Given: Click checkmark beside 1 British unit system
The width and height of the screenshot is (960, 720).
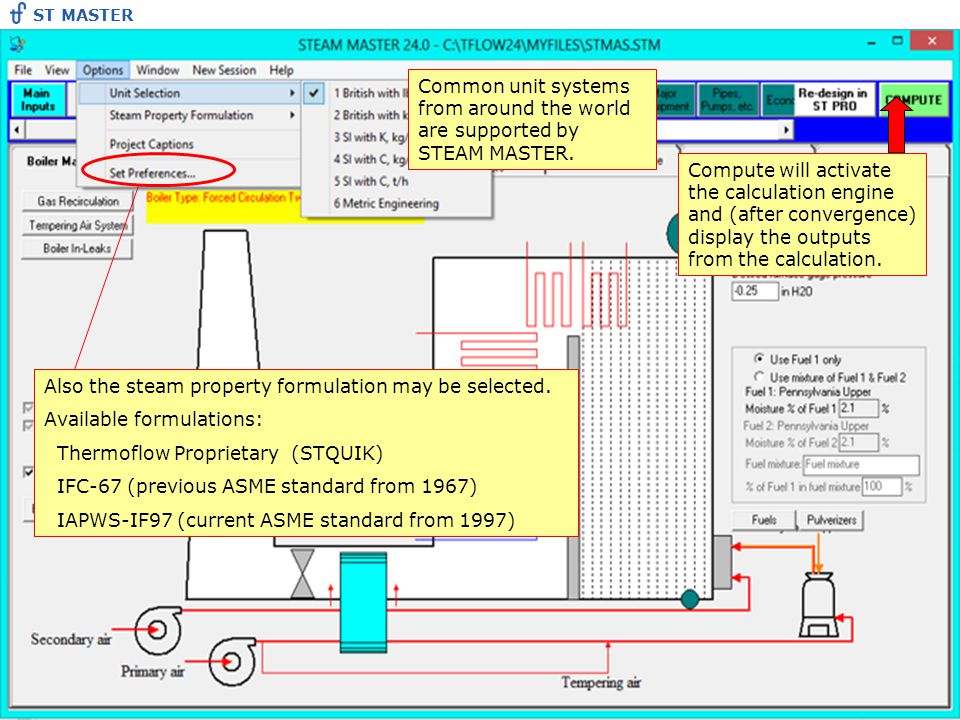Looking at the screenshot, I should tap(313, 93).
